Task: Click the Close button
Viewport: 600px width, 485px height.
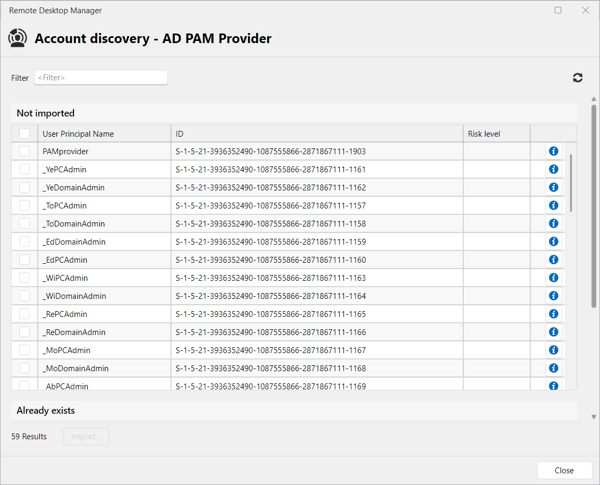Action: pos(564,470)
